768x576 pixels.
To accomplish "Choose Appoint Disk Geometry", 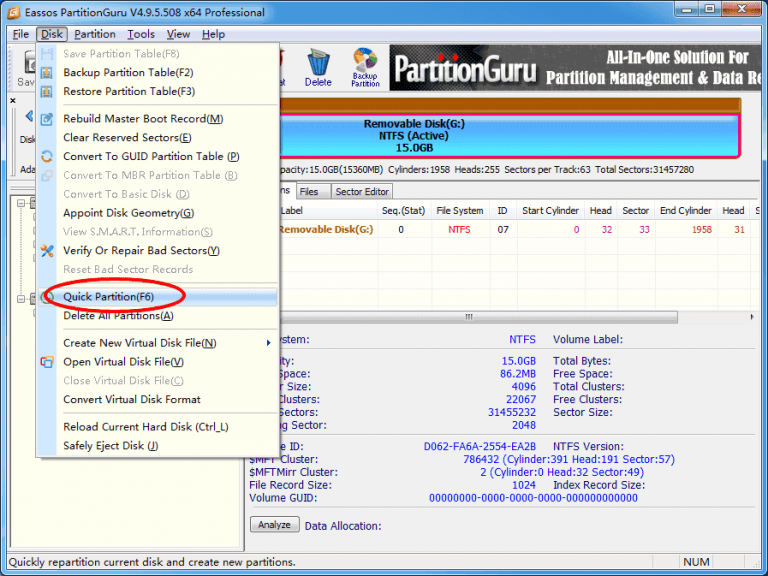I will (157, 213).
